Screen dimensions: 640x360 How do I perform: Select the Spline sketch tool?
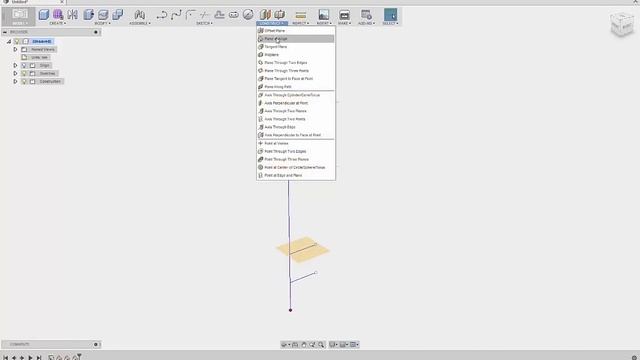pyautogui.click(x=176, y=15)
